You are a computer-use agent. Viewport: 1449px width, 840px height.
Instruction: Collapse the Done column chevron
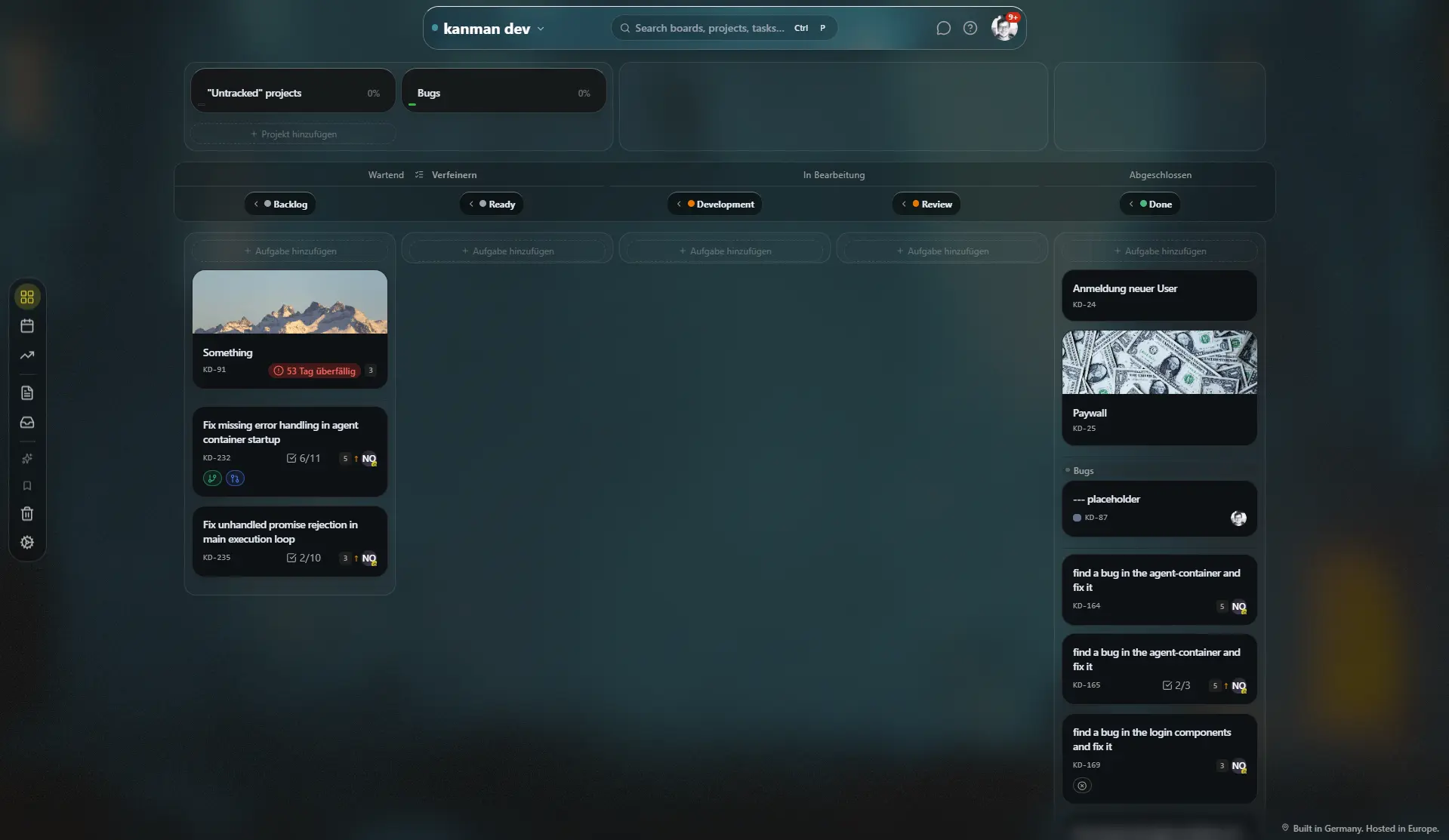1131,205
